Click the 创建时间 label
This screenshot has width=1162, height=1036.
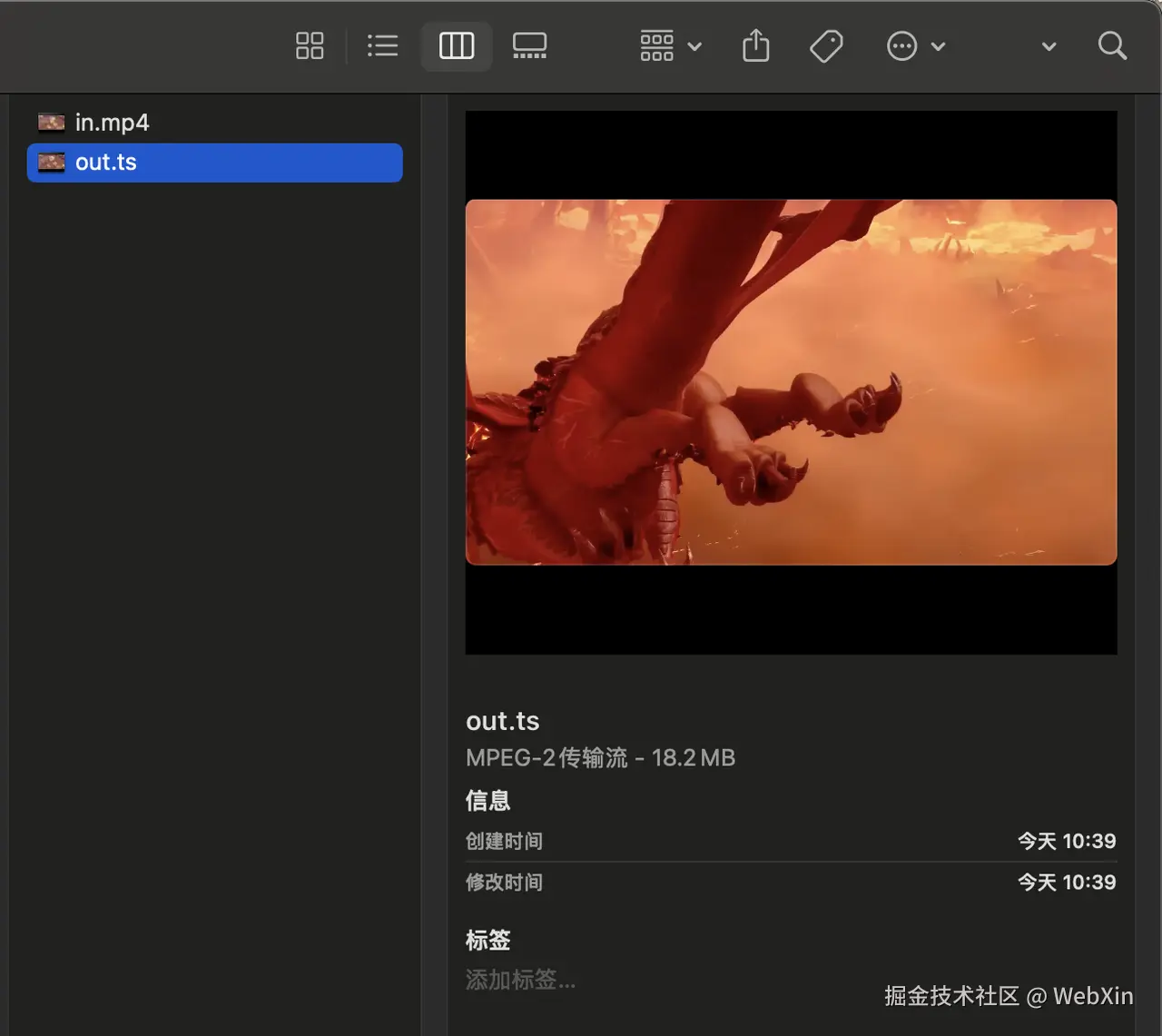(x=504, y=841)
